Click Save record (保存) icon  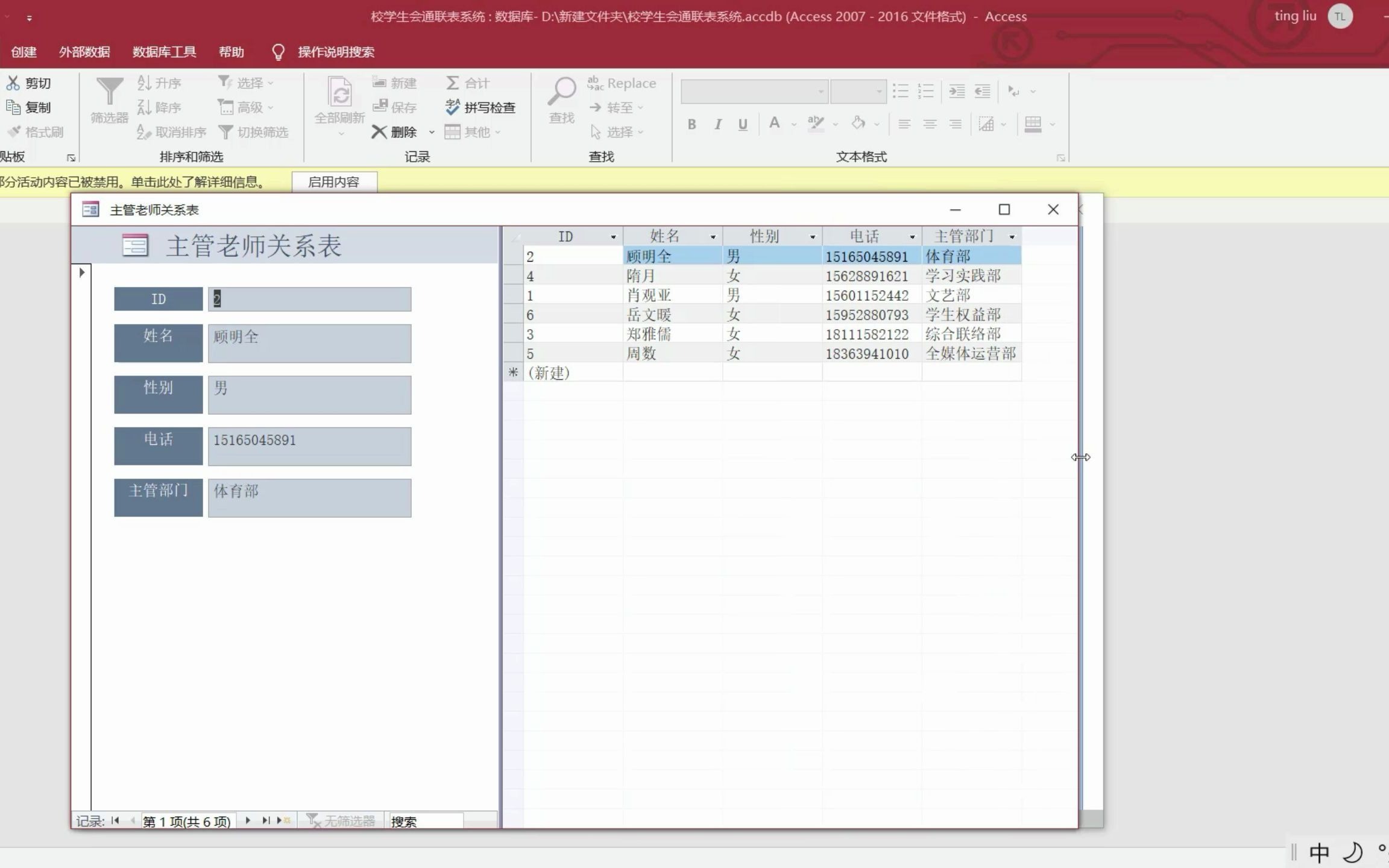379,107
